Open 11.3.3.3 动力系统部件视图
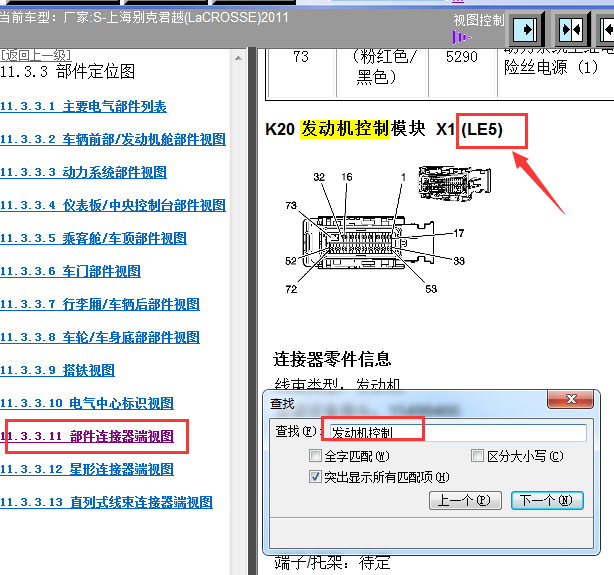The height and width of the screenshot is (575, 614). tap(83, 172)
